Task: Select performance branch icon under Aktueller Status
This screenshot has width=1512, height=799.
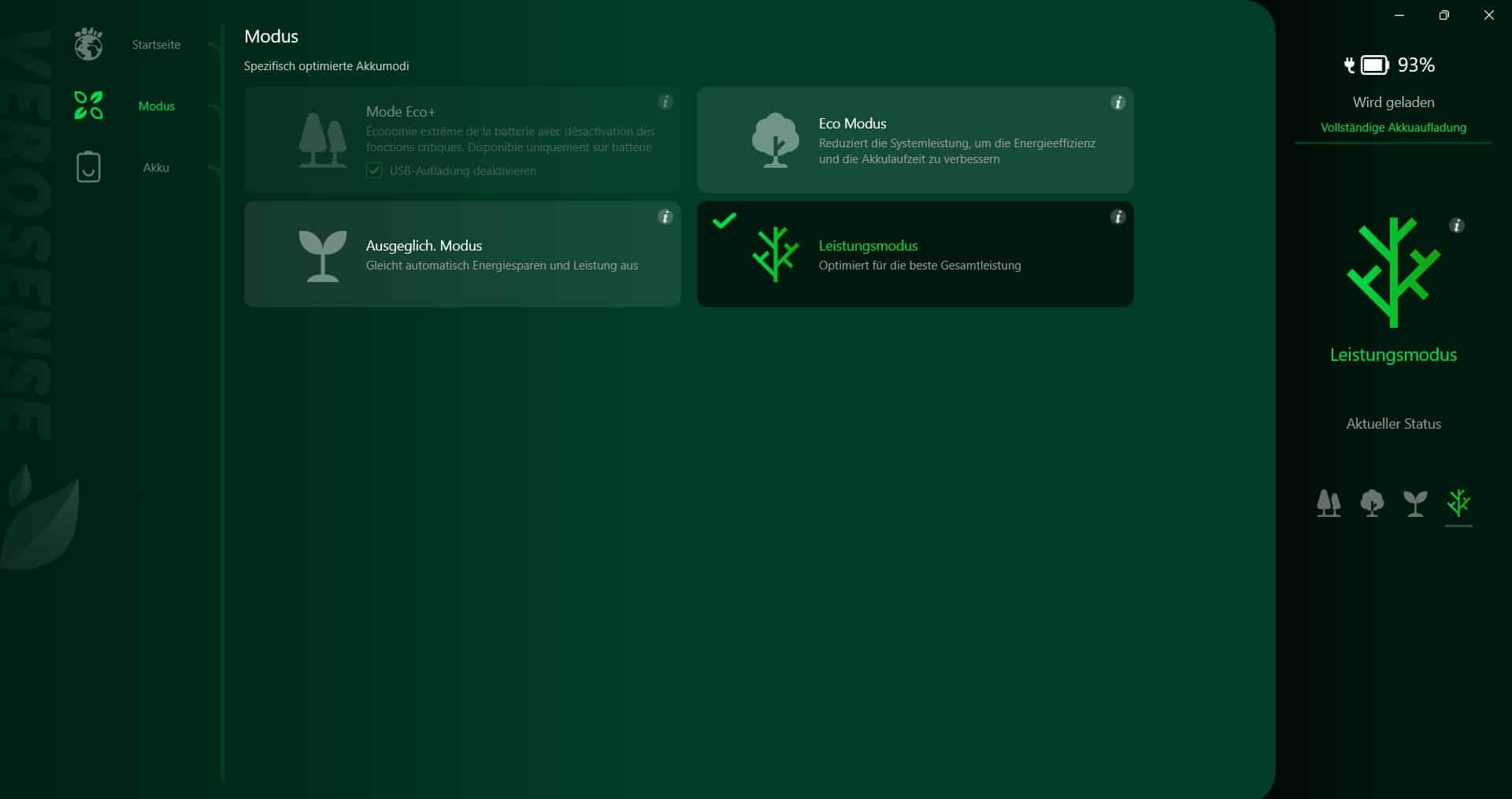Action: [1458, 503]
